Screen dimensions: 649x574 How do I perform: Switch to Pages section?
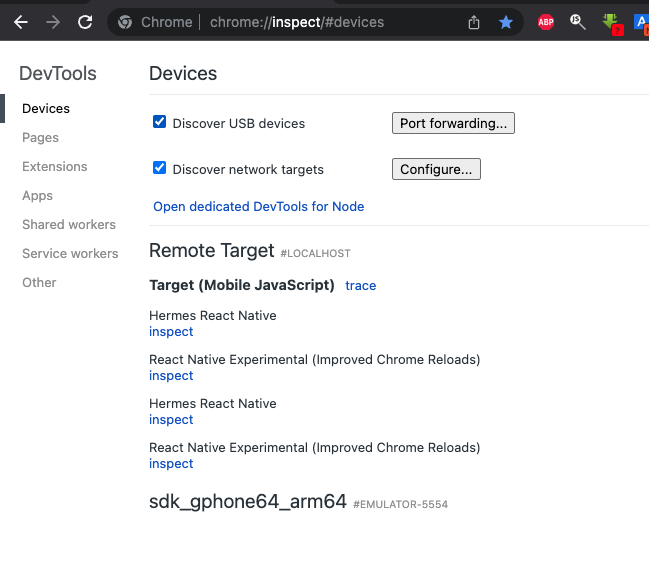tap(41, 137)
